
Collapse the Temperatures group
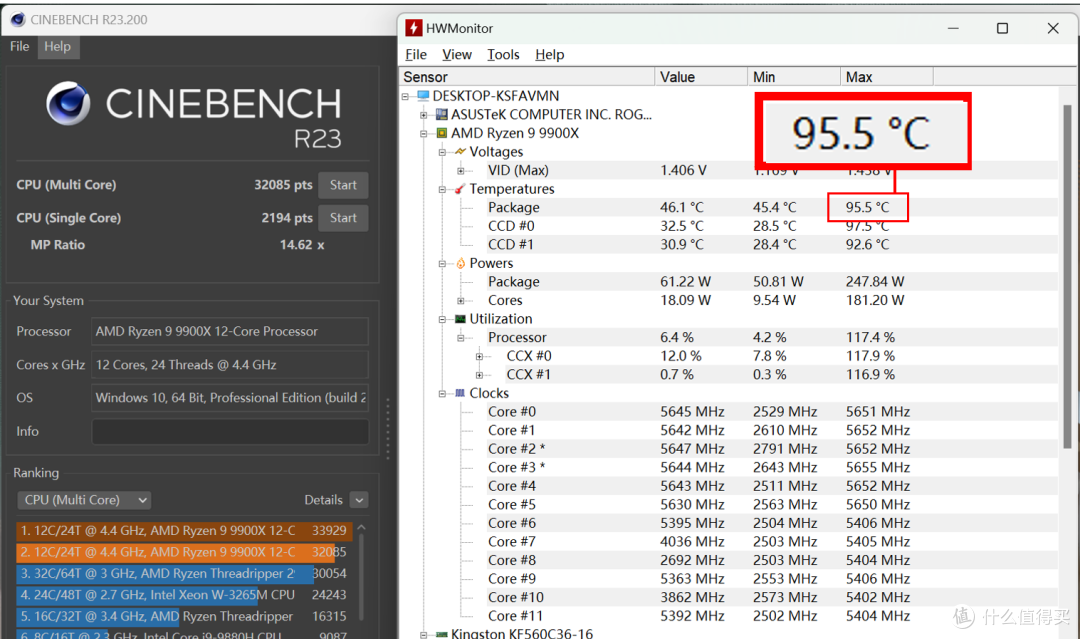(443, 189)
